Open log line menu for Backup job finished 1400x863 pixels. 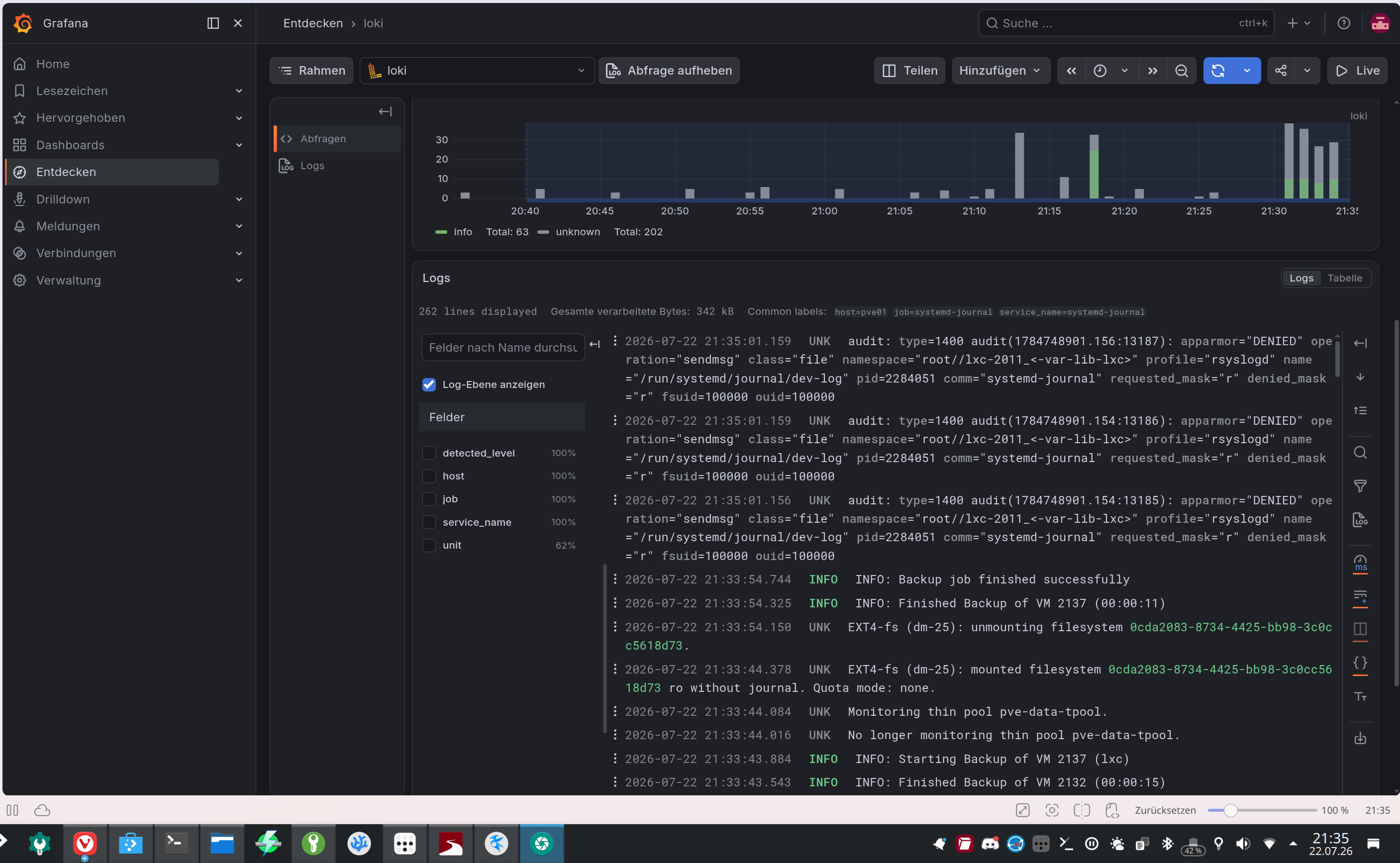(x=614, y=579)
